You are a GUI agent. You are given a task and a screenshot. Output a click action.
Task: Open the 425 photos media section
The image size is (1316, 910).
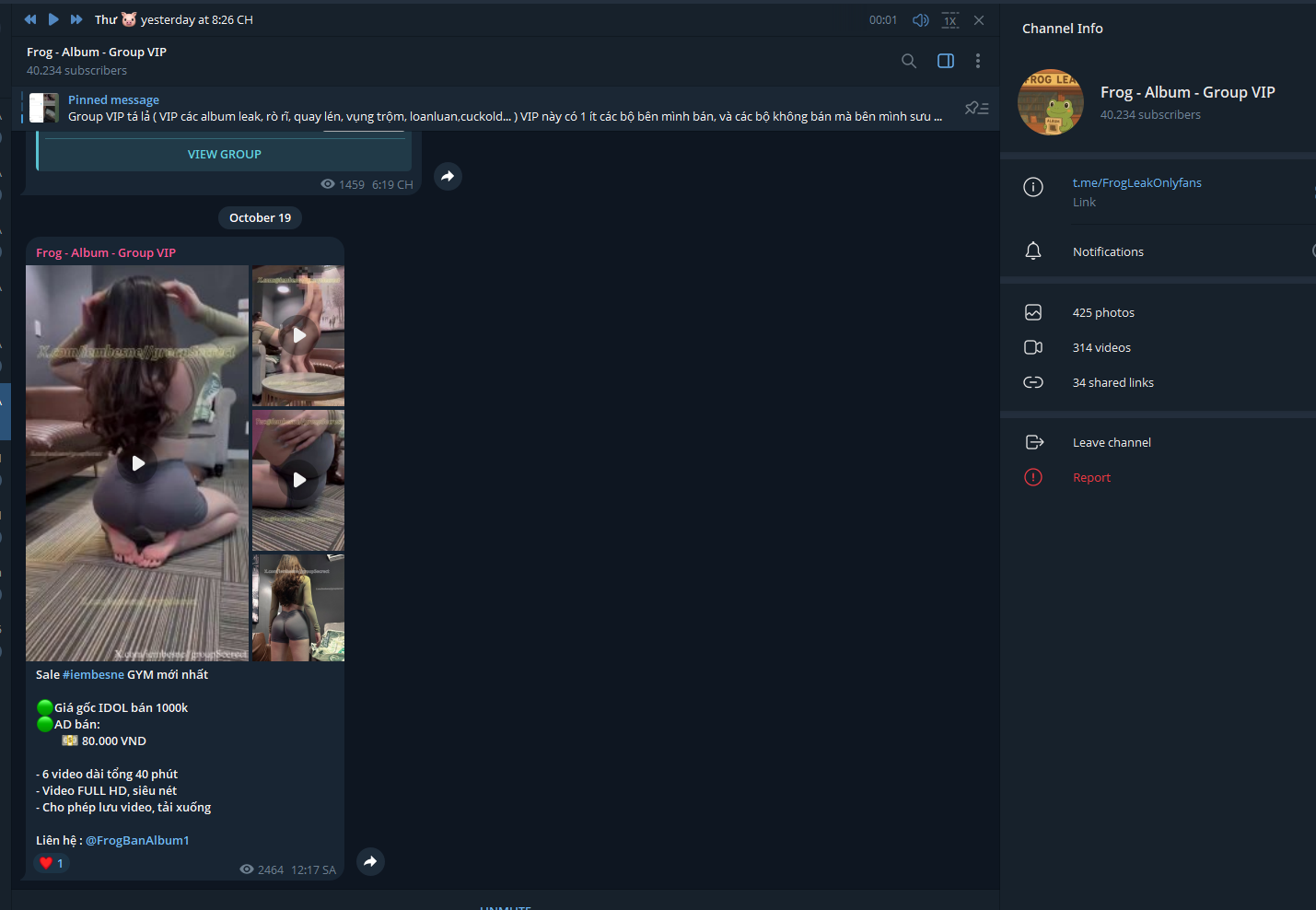(1103, 312)
